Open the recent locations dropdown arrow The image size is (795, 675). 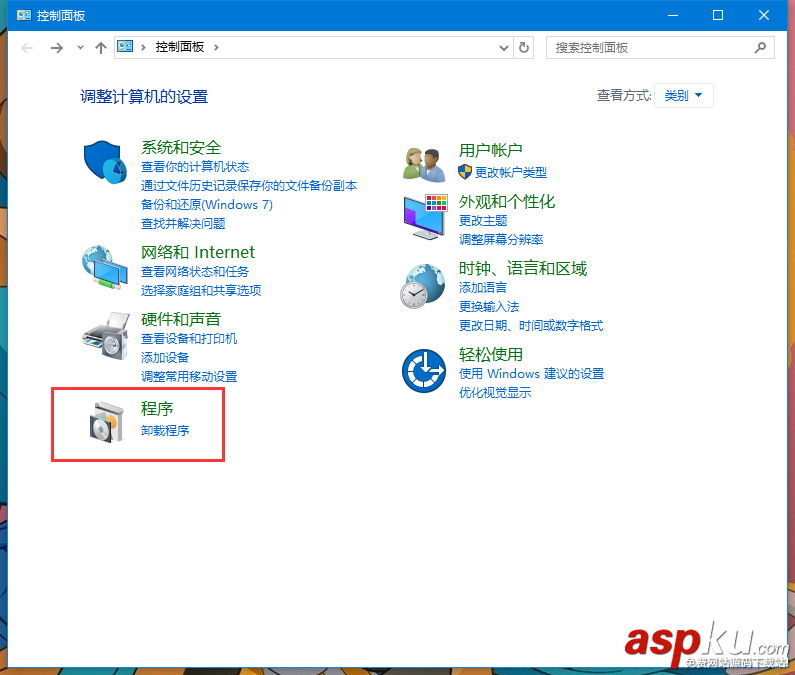(x=80, y=48)
